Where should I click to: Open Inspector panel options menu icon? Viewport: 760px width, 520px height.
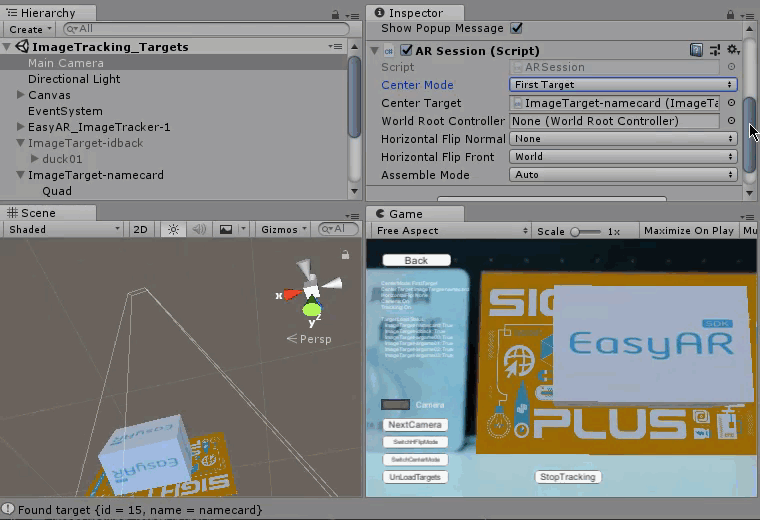[747, 16]
